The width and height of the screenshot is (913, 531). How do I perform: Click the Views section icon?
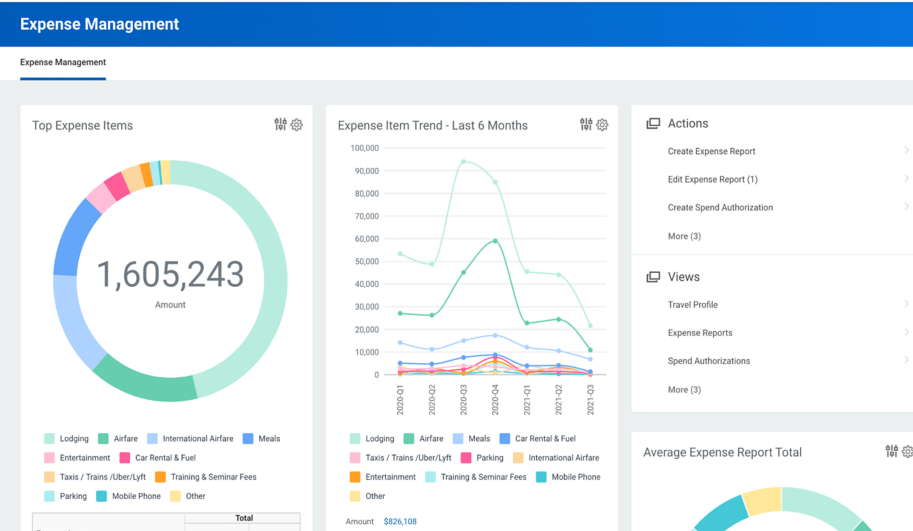coord(653,277)
